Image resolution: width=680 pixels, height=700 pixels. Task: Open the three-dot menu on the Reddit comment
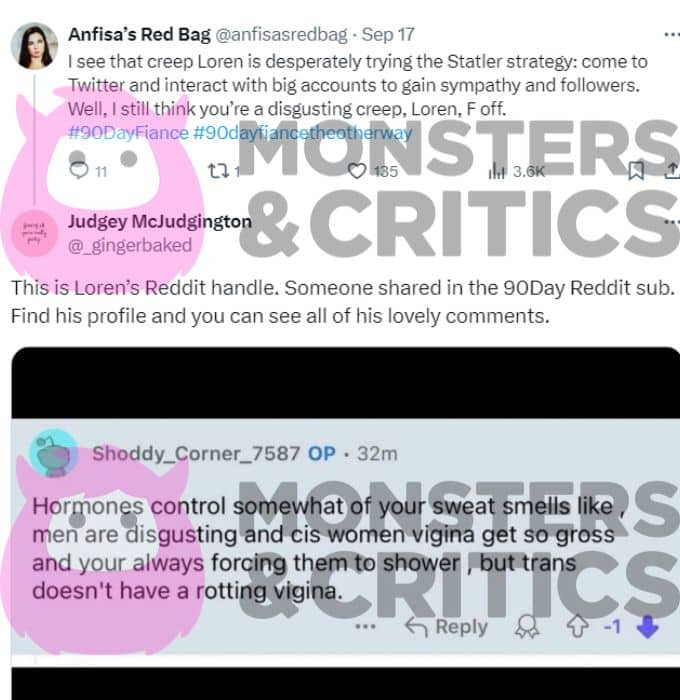[x=365, y=626]
